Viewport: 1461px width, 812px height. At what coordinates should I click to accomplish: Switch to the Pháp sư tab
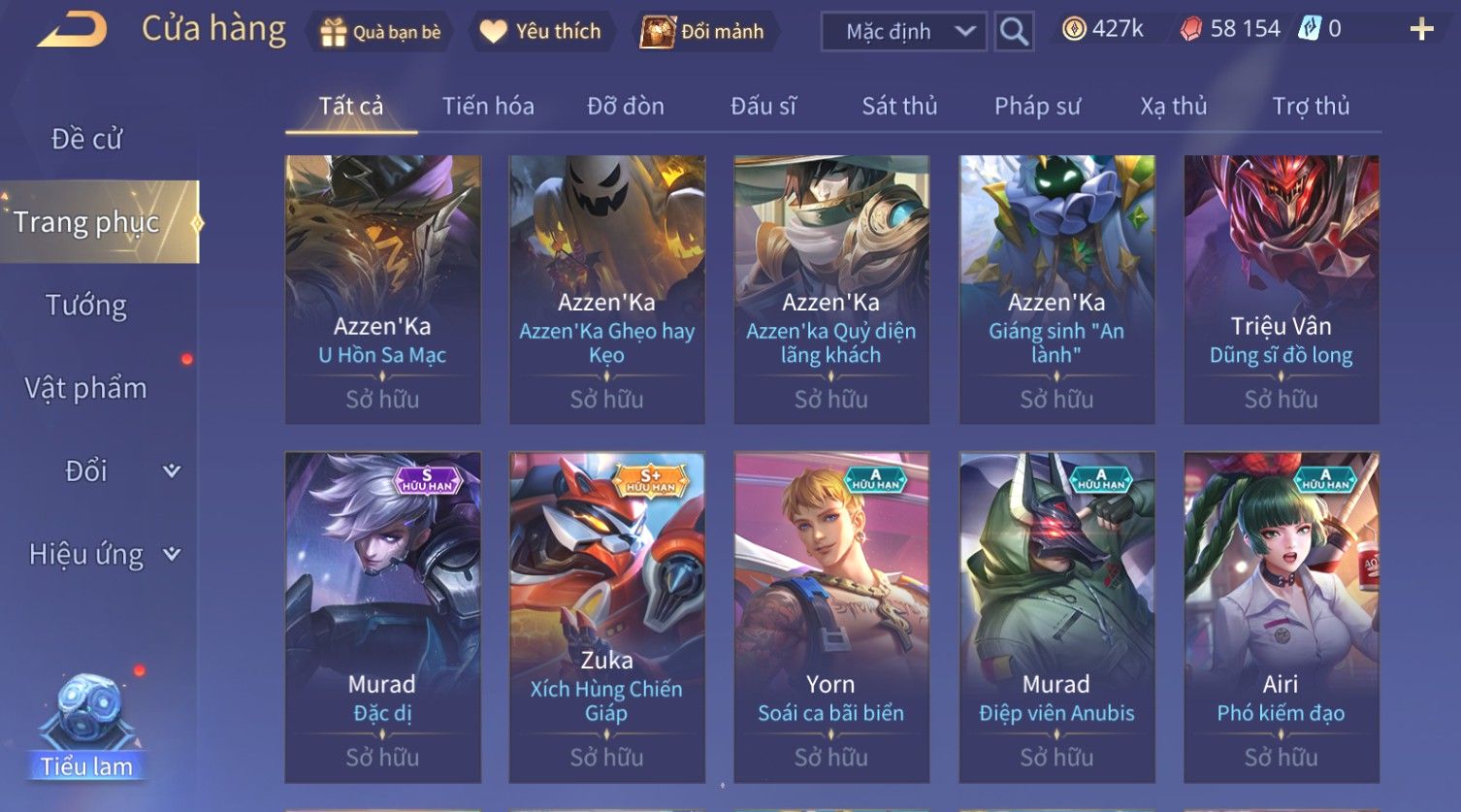tap(1037, 106)
